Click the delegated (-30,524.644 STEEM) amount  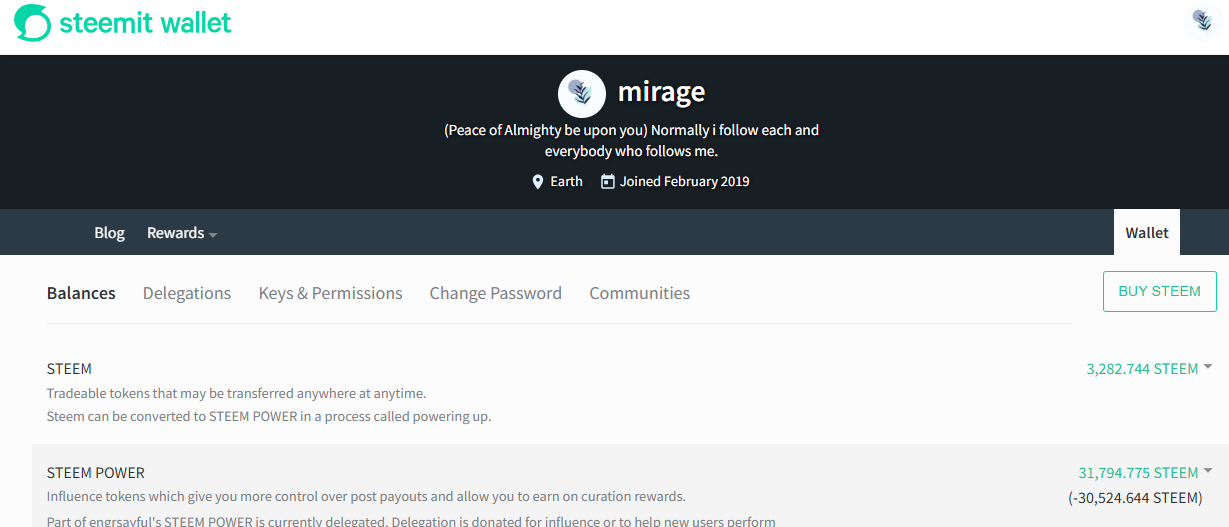point(1135,497)
